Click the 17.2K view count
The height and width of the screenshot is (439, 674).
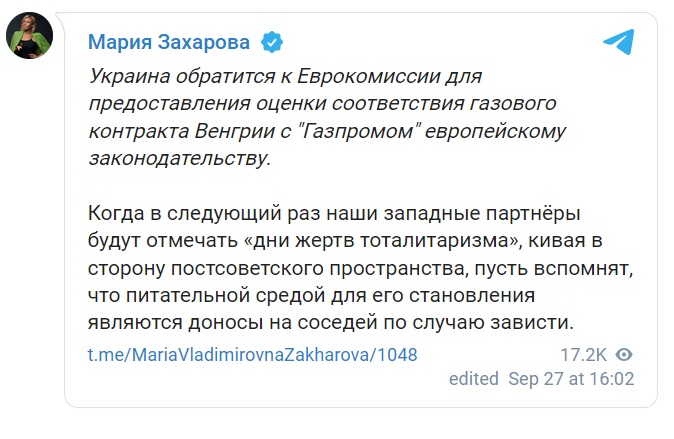point(583,355)
